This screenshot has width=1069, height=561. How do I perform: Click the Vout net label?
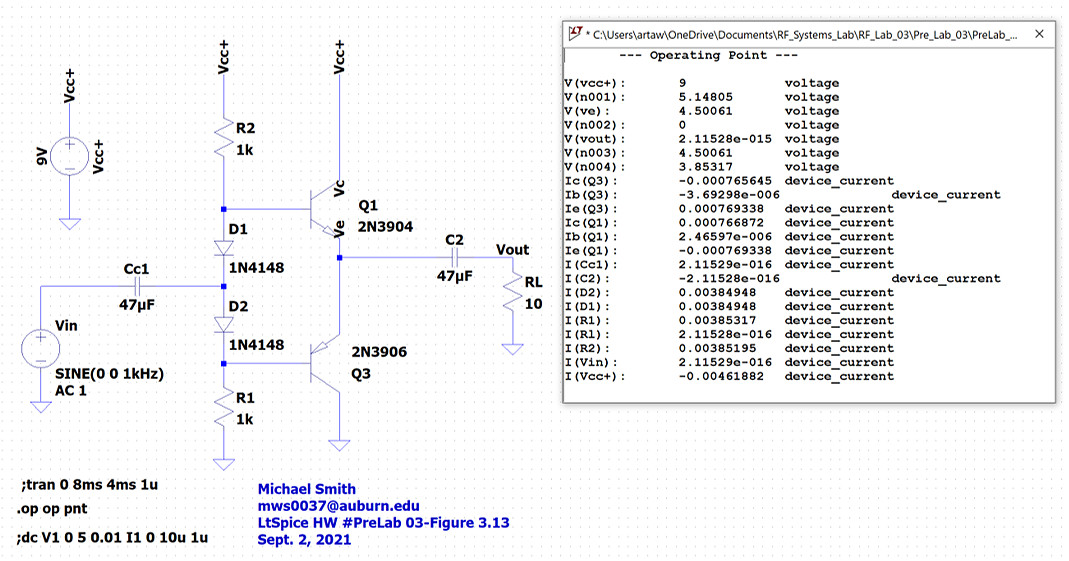pyautogui.click(x=513, y=249)
